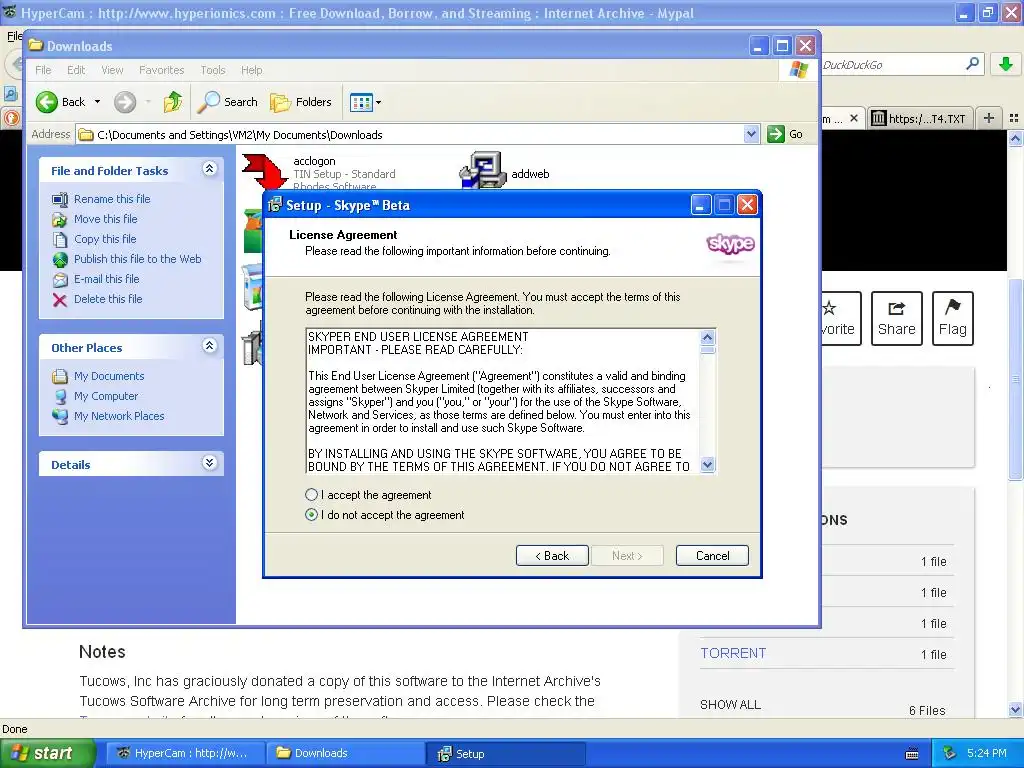Click the license scrollbar thumb
Image resolution: width=1024 pixels, height=768 pixels.
click(x=707, y=350)
